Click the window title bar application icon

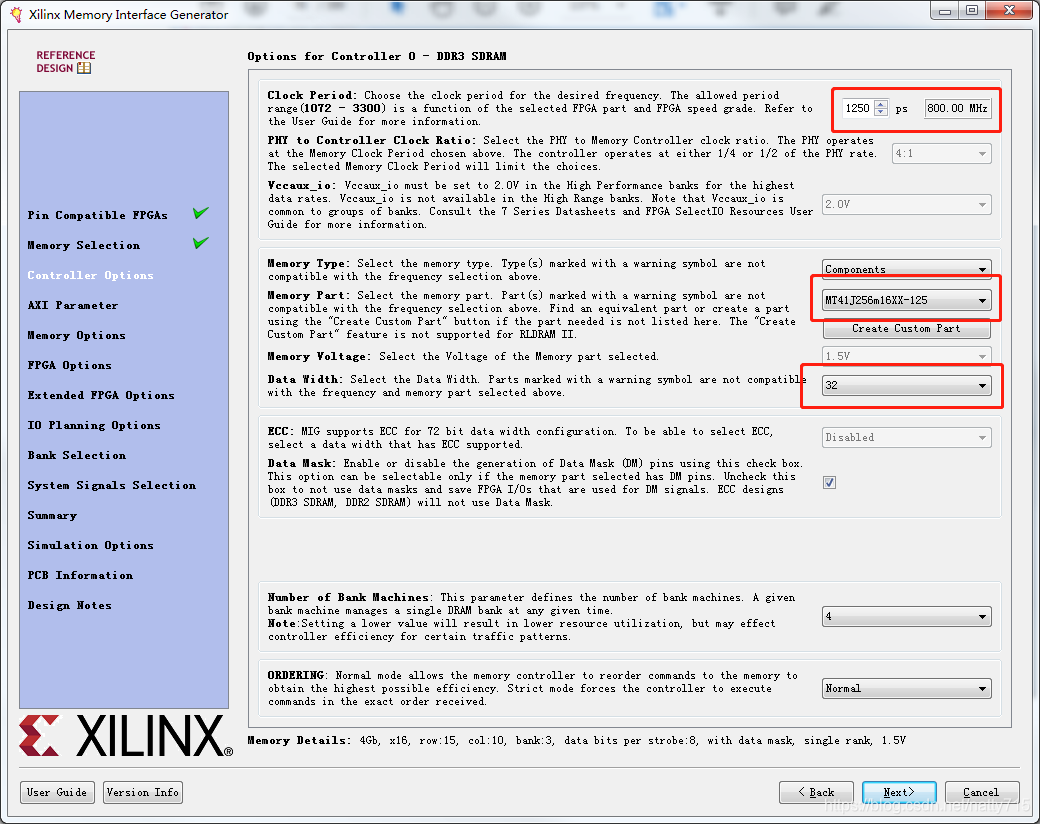[17, 14]
